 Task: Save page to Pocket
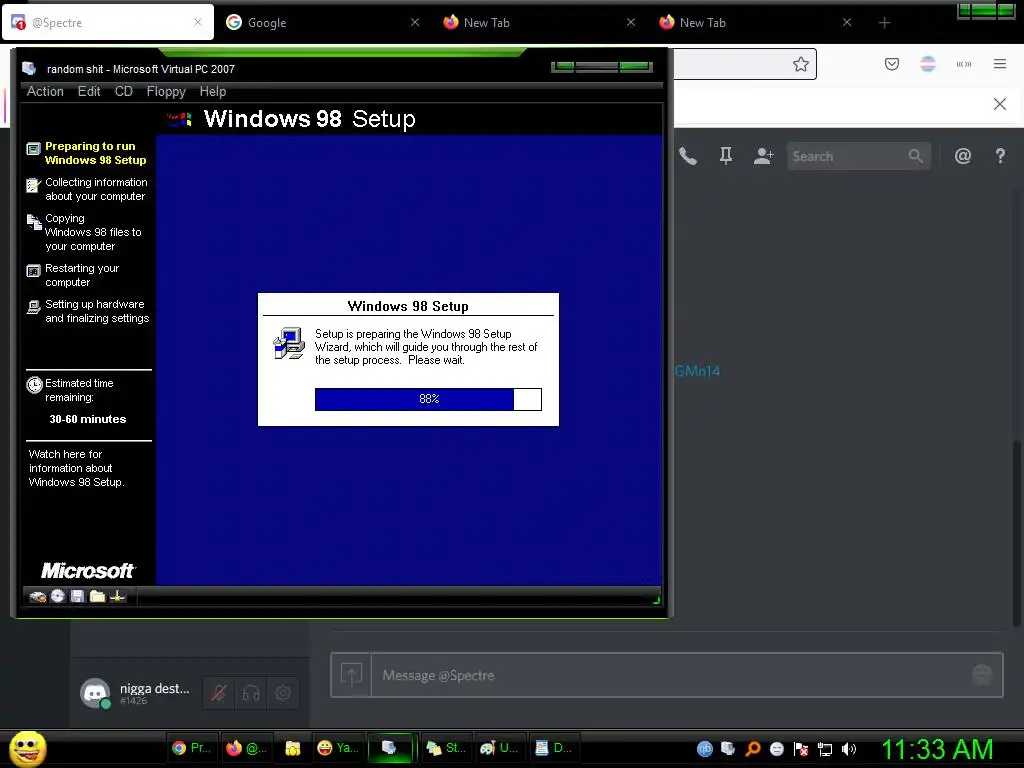892,64
